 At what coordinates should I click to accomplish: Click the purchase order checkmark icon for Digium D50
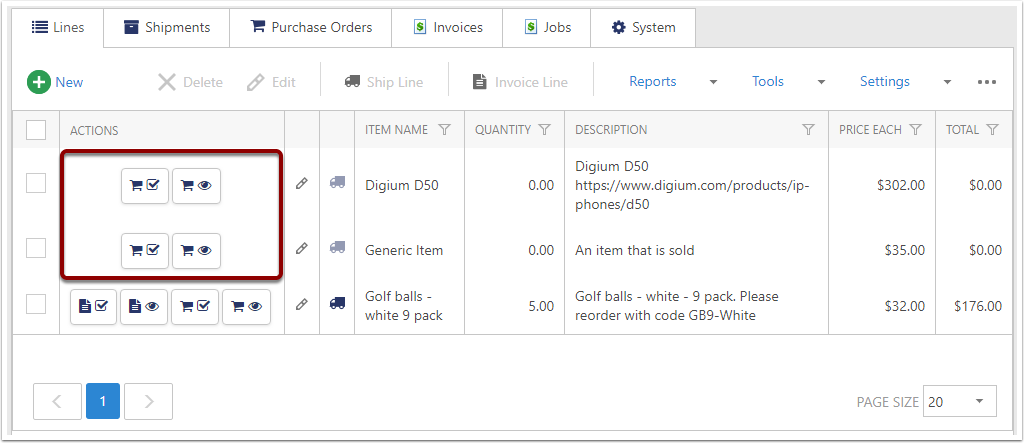145,185
